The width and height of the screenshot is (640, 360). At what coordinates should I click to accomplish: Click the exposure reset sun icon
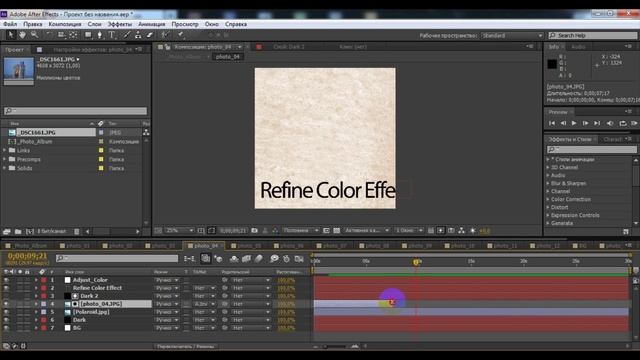pos(473,231)
